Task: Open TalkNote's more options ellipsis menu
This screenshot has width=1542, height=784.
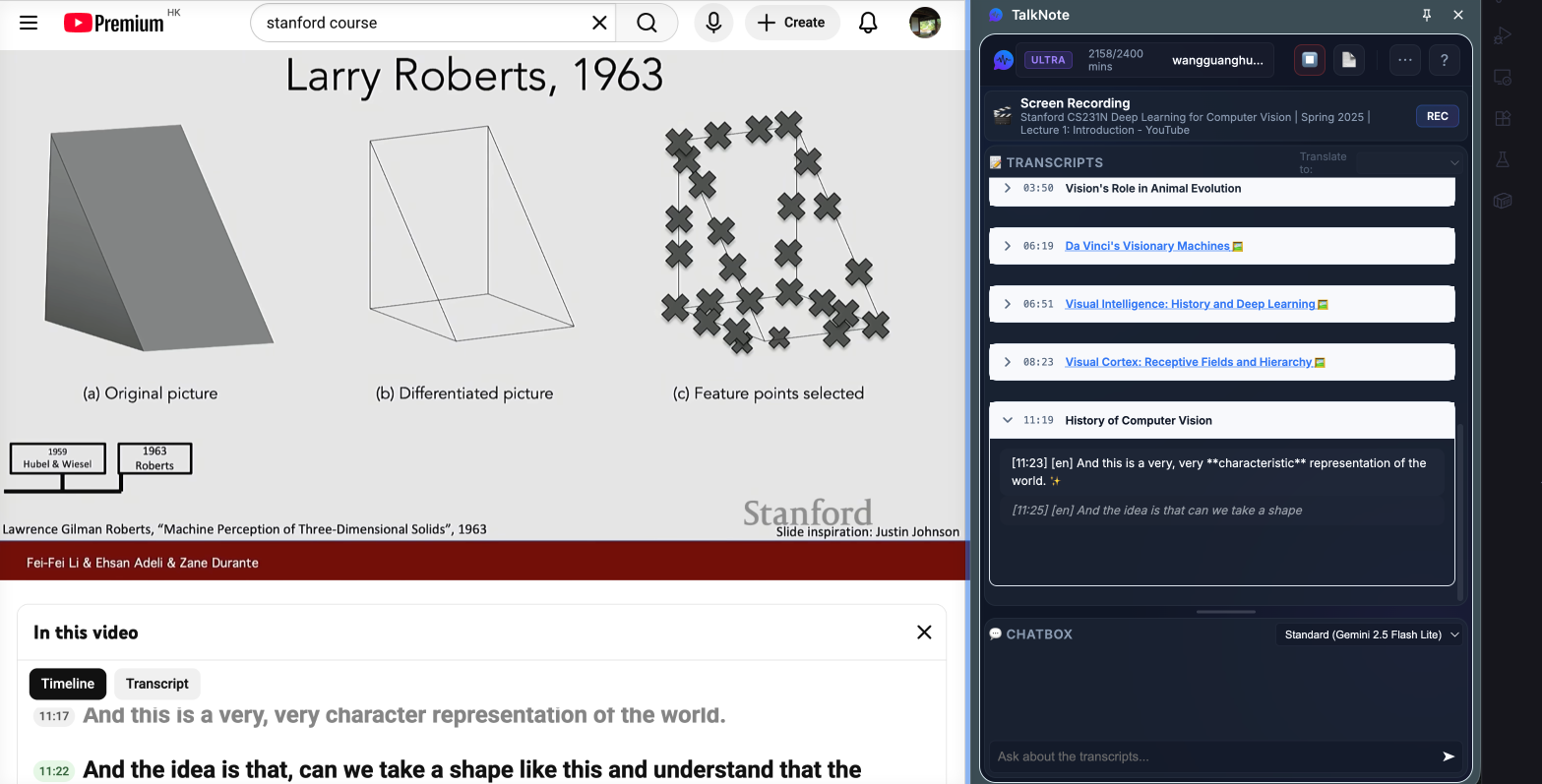Action: click(1404, 60)
